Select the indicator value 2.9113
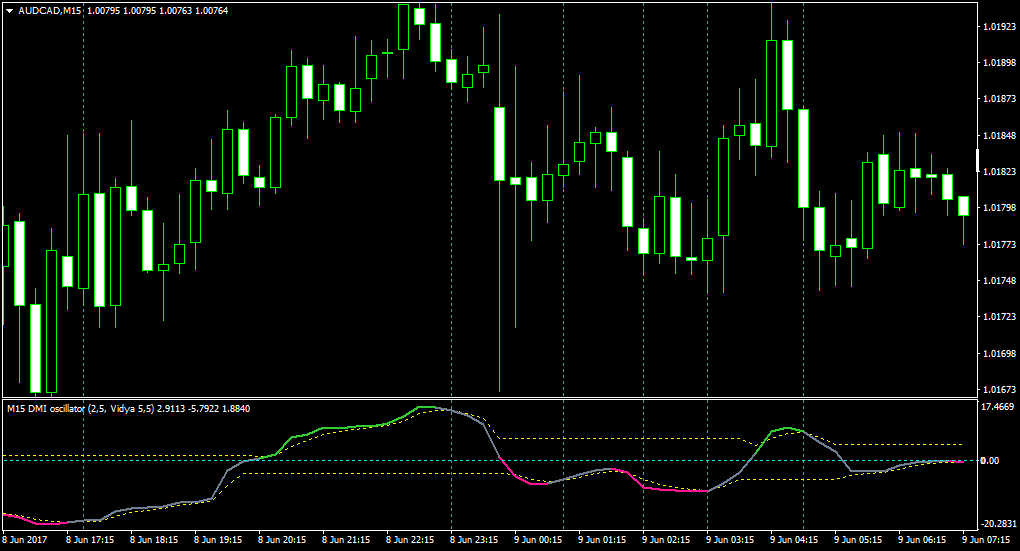The height and width of the screenshot is (551, 1020). [x=171, y=409]
